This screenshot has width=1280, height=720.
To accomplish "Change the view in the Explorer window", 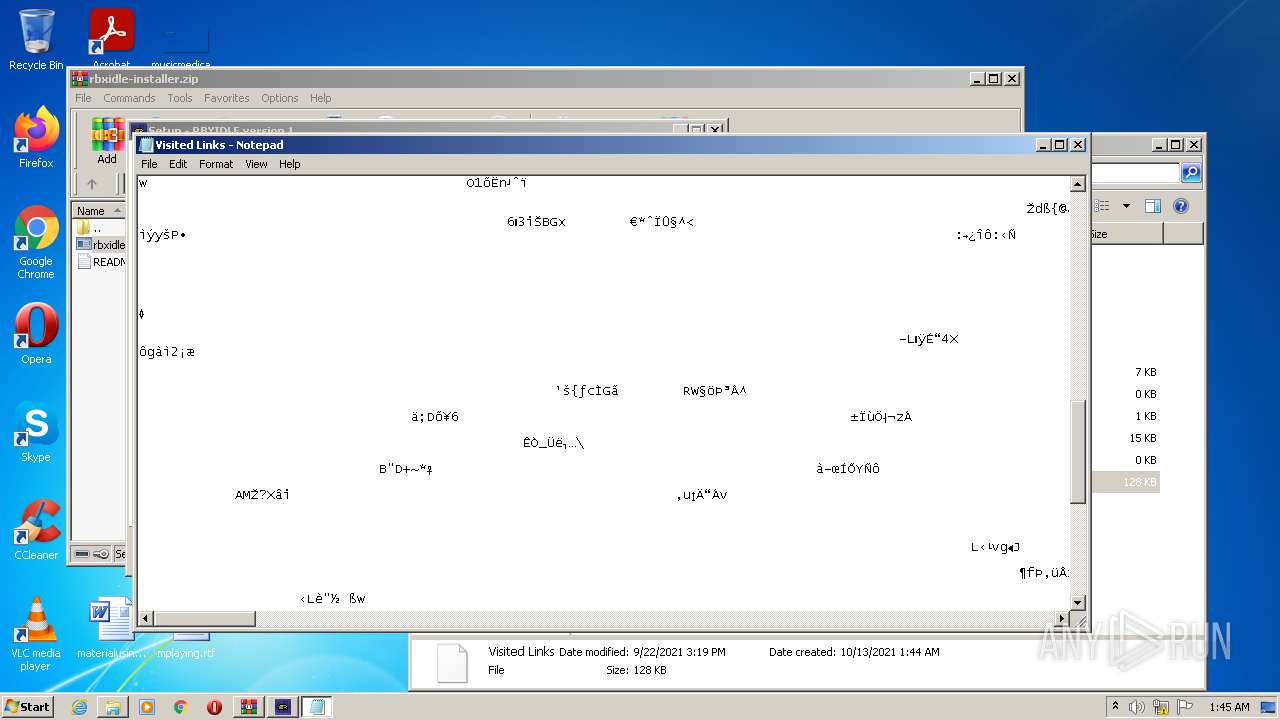I will click(1103, 206).
